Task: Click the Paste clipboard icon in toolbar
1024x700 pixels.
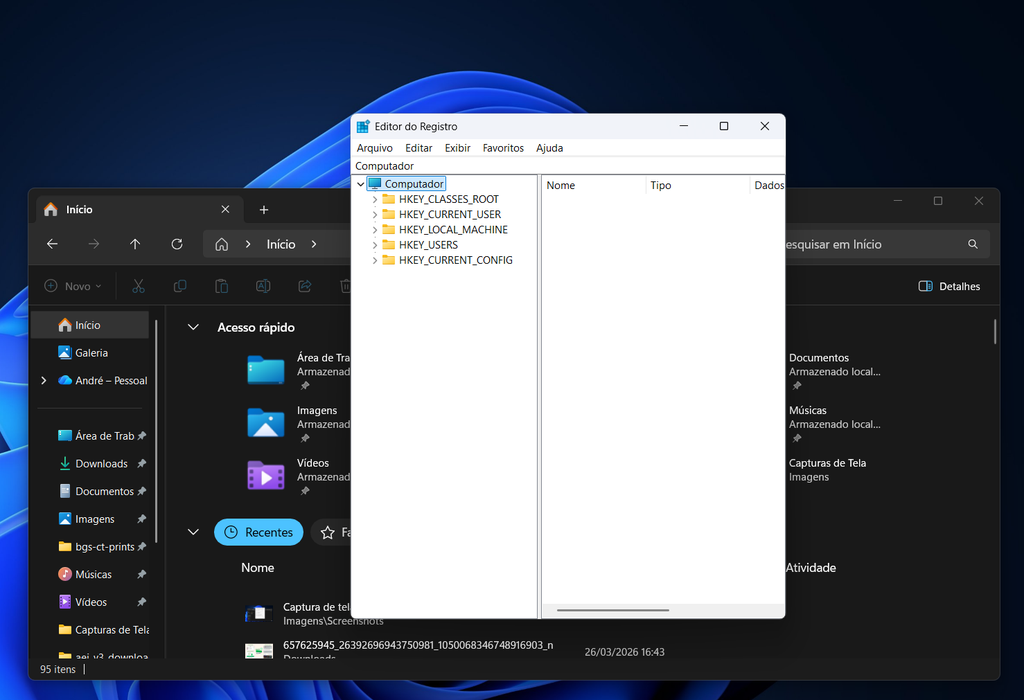Action: pos(222,286)
